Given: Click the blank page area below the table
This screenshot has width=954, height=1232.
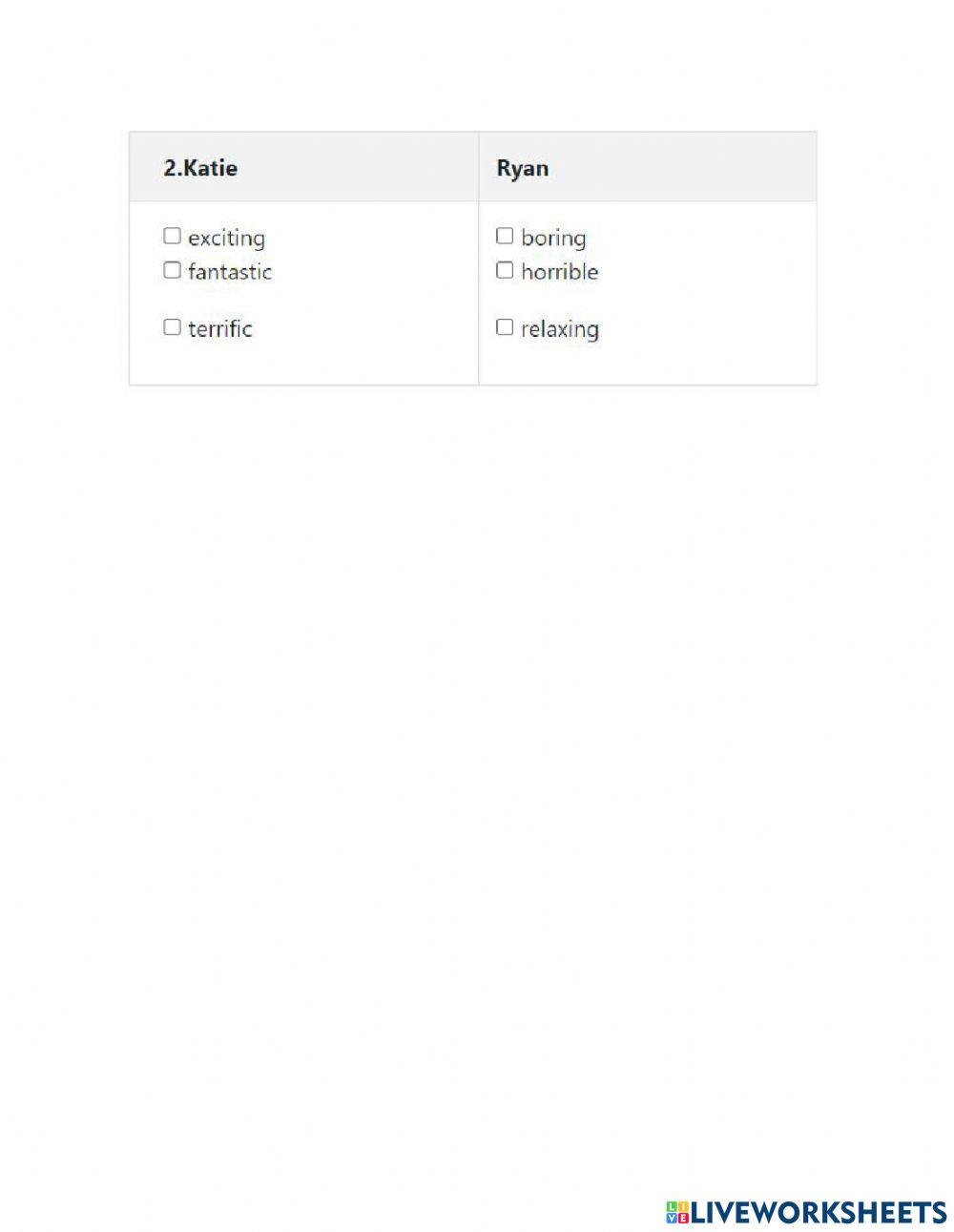Looking at the screenshot, I should point(477,668).
